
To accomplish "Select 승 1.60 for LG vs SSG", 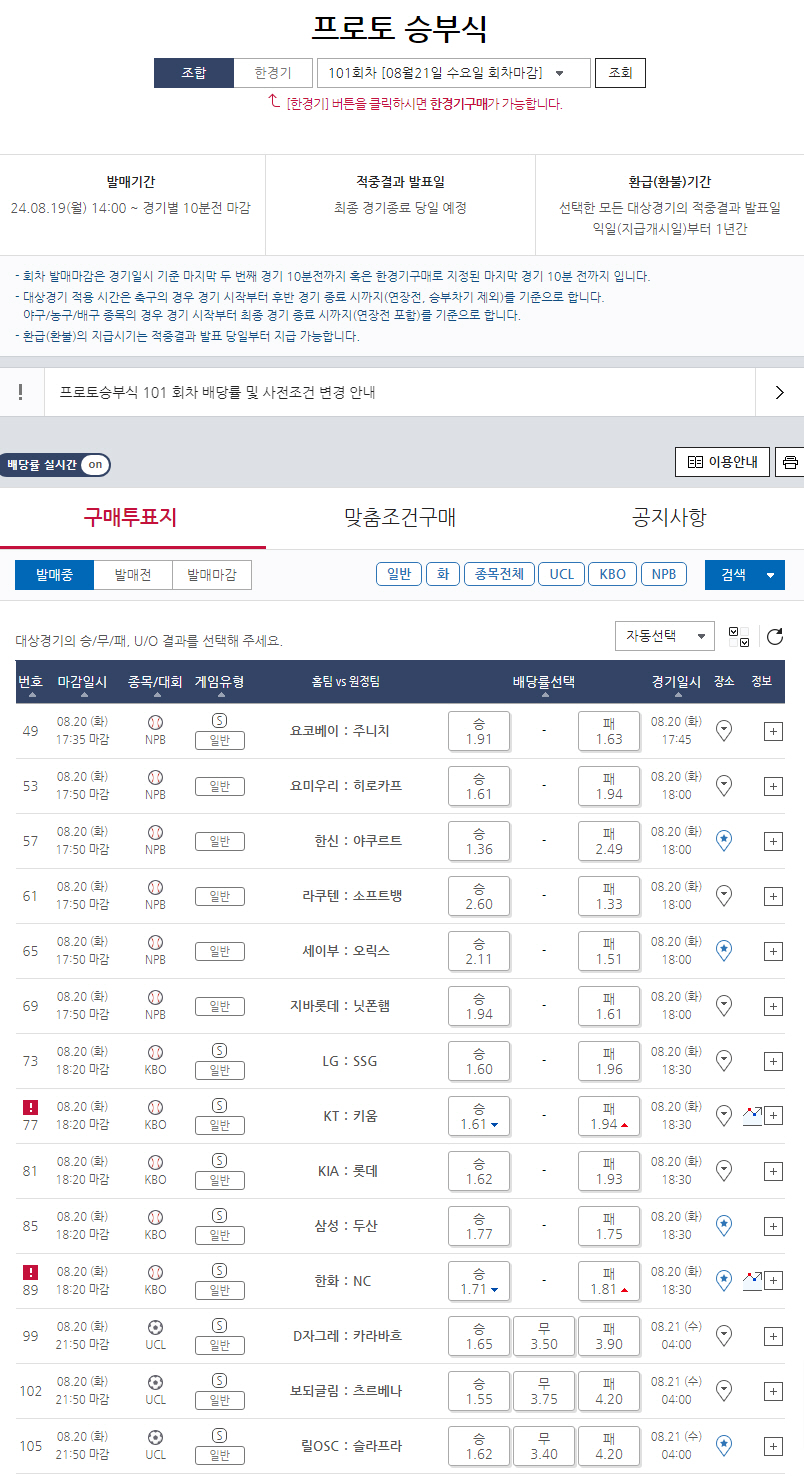I will click(x=479, y=1061).
